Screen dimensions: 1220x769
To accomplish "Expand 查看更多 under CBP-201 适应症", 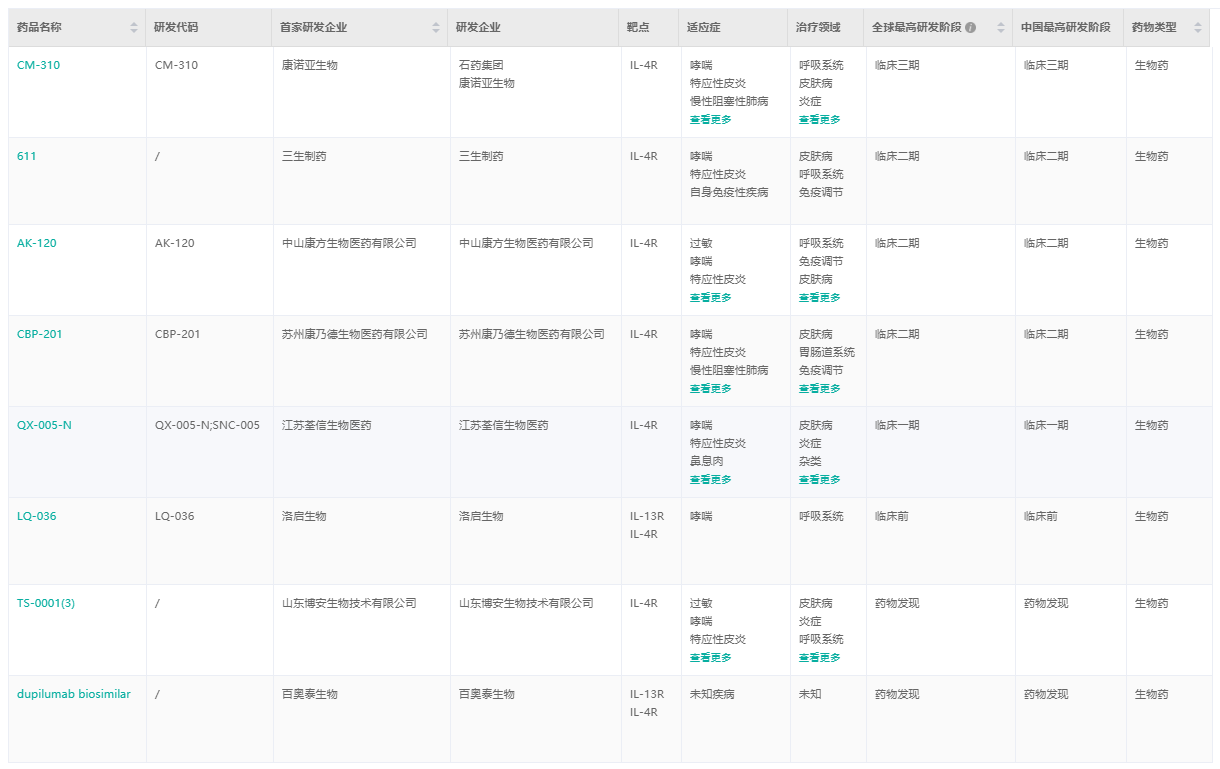I will click(710, 388).
